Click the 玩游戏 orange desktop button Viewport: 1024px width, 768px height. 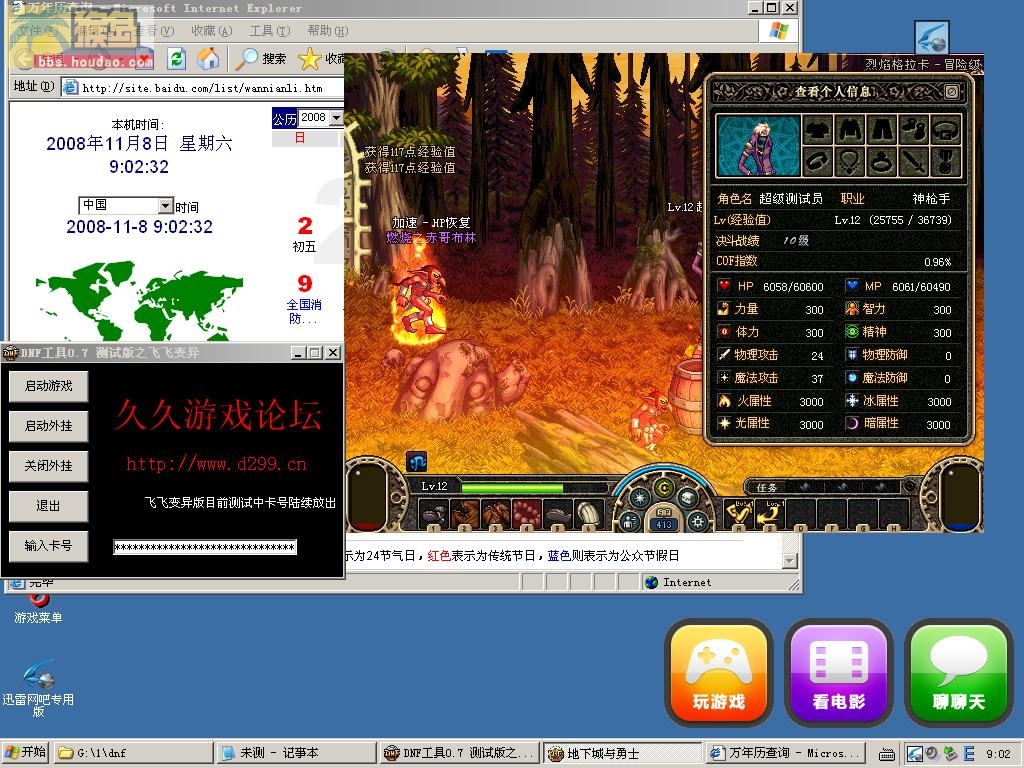click(719, 673)
